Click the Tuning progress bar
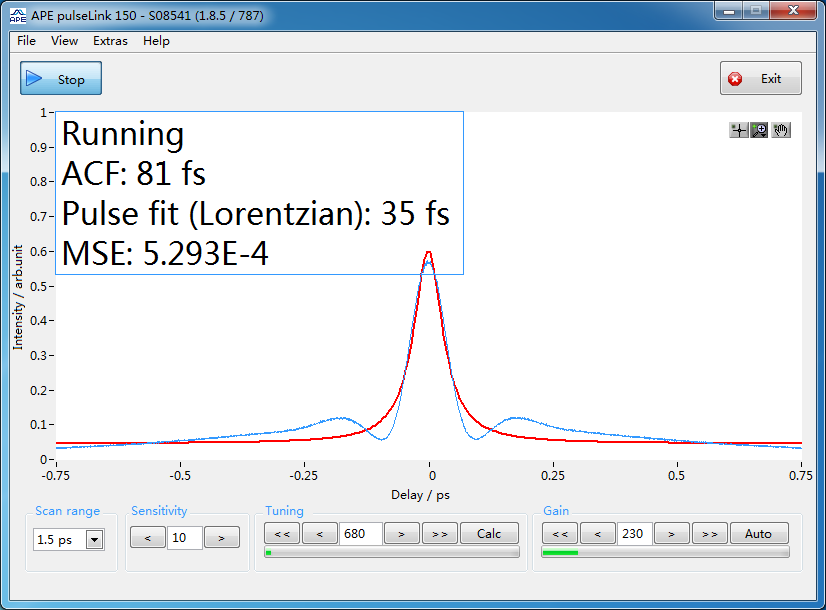This screenshot has width=826, height=610. (x=392, y=552)
